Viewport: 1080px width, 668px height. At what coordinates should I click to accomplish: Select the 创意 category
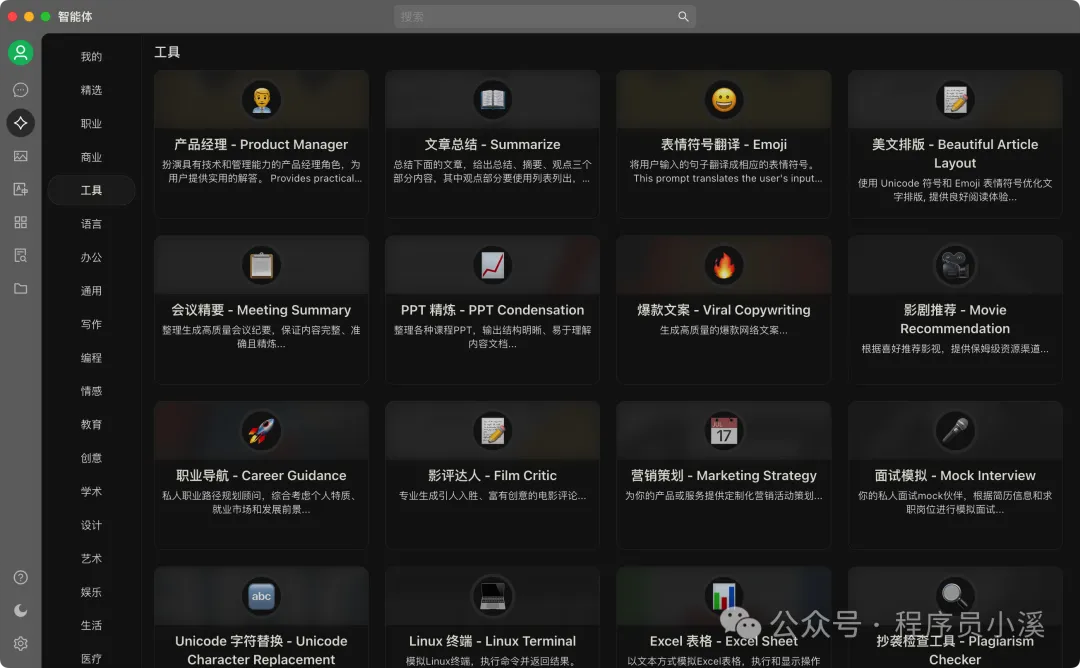pos(91,458)
